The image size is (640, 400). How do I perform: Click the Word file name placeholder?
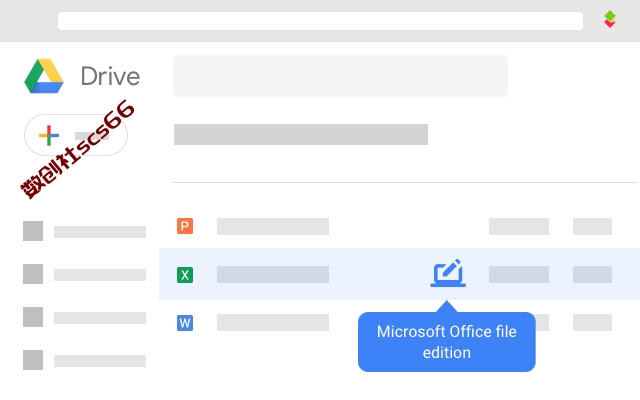tap(273, 322)
